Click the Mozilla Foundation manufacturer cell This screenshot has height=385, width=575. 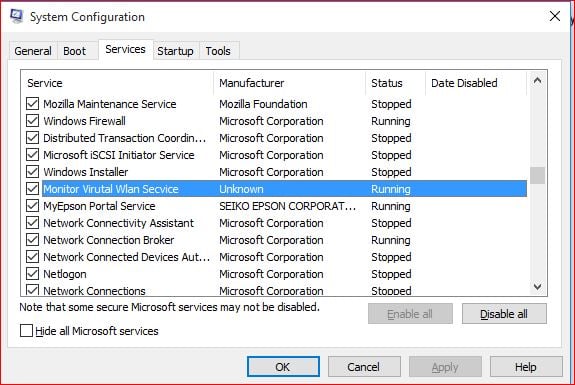pyautogui.click(x=263, y=104)
